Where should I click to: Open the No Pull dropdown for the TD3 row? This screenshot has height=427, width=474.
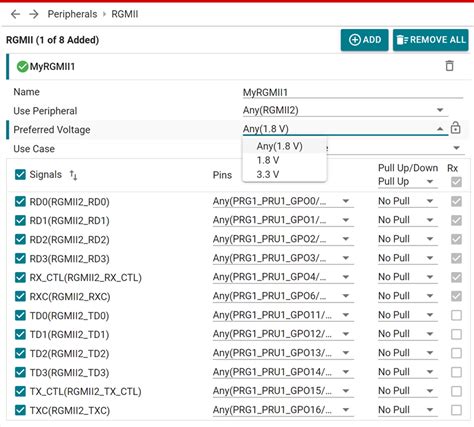[x=407, y=372]
